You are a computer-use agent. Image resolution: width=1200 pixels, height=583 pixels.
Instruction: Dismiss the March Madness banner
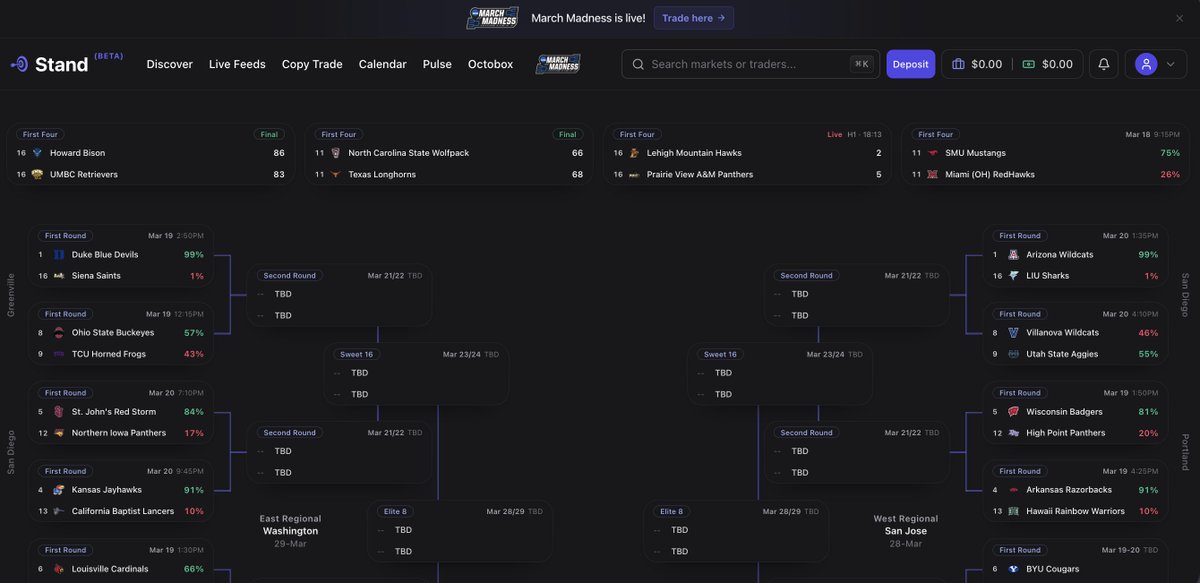pyautogui.click(x=1179, y=18)
